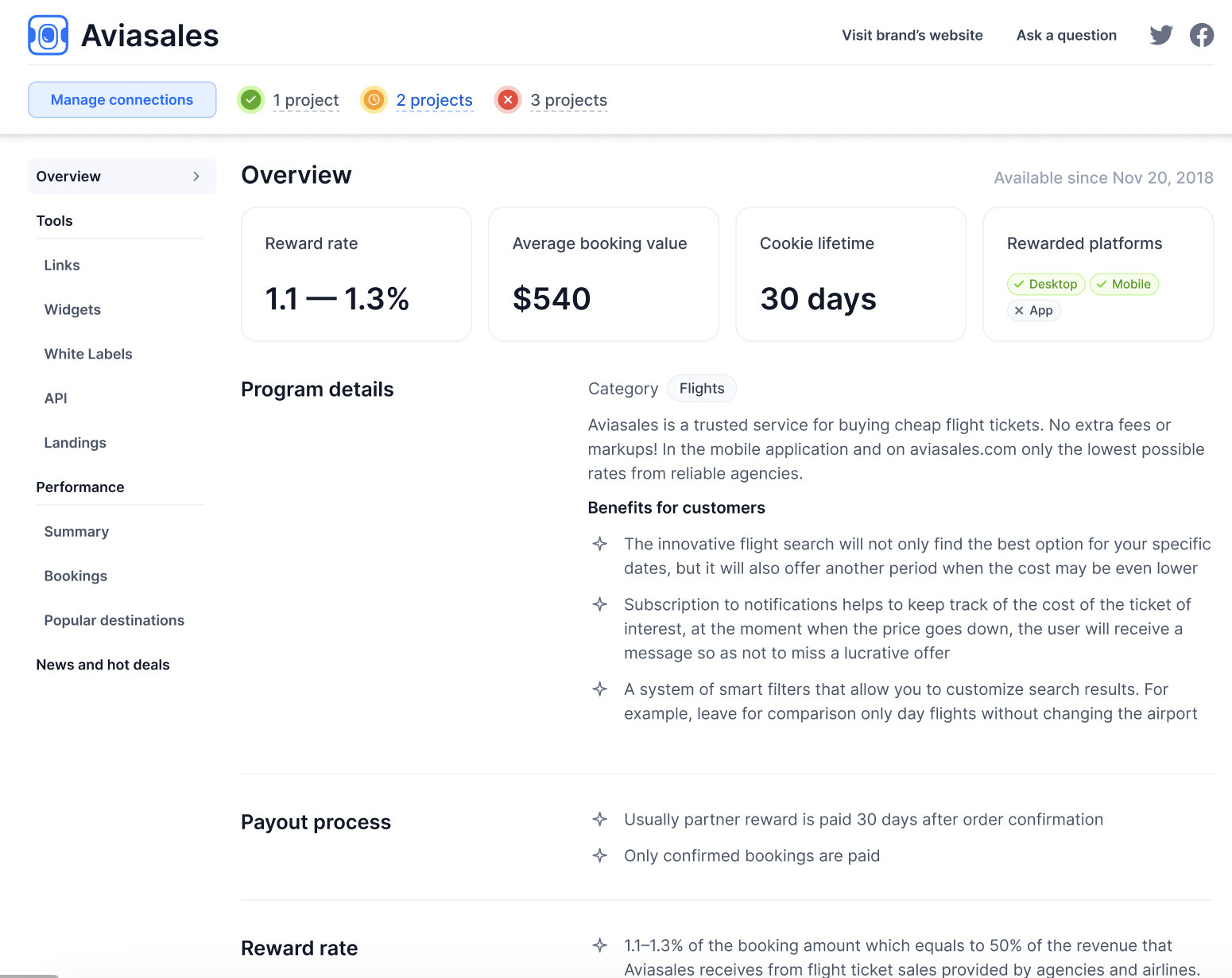Click the star bullet beside Usually partner reward
Screen dimensions: 1232x978
(x=600, y=819)
